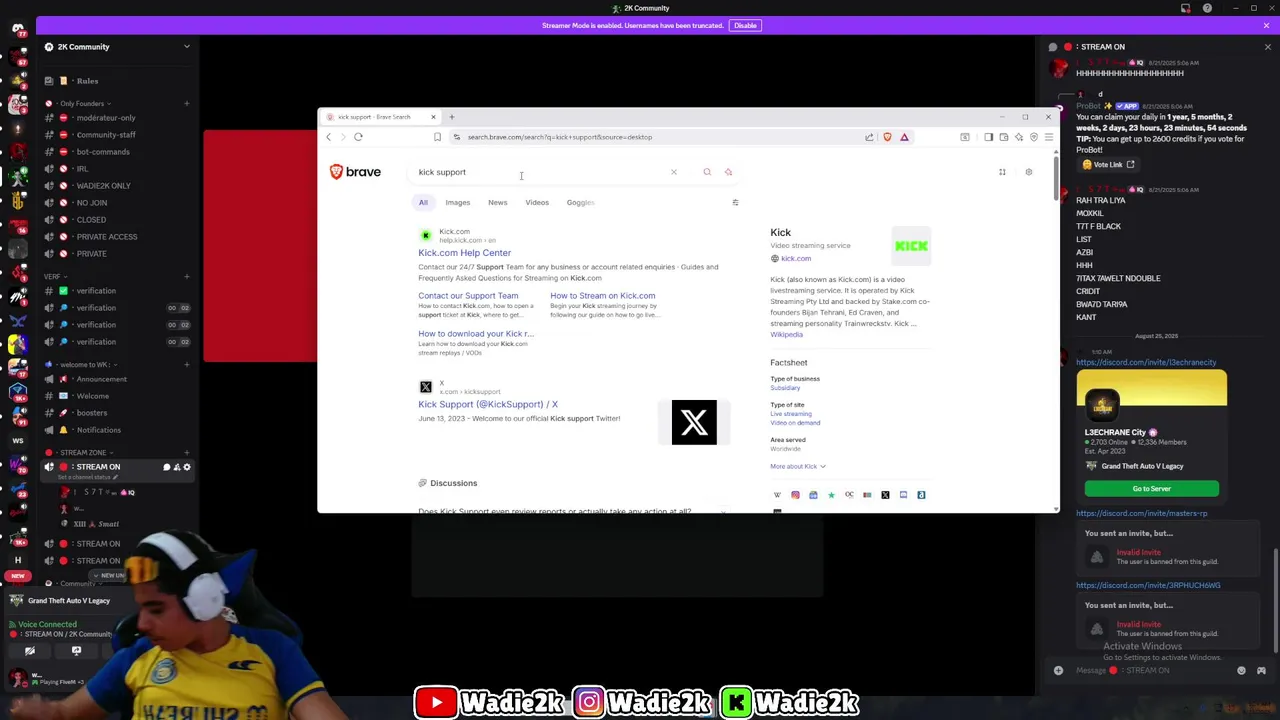Open new browser tab with plus
1280x720 pixels.
tap(451, 117)
